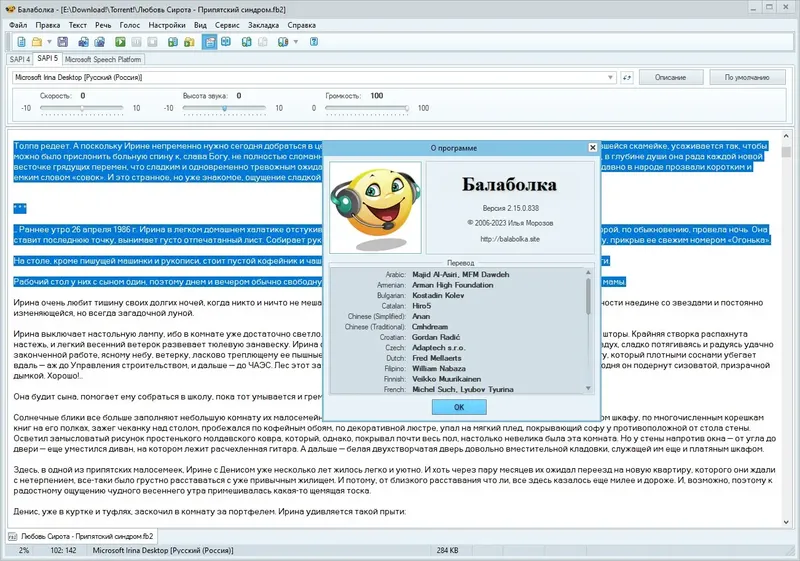Image resolution: width=800 pixels, height=561 pixels.
Task: Switch to the SAPI 4 tab
Action: [20, 59]
